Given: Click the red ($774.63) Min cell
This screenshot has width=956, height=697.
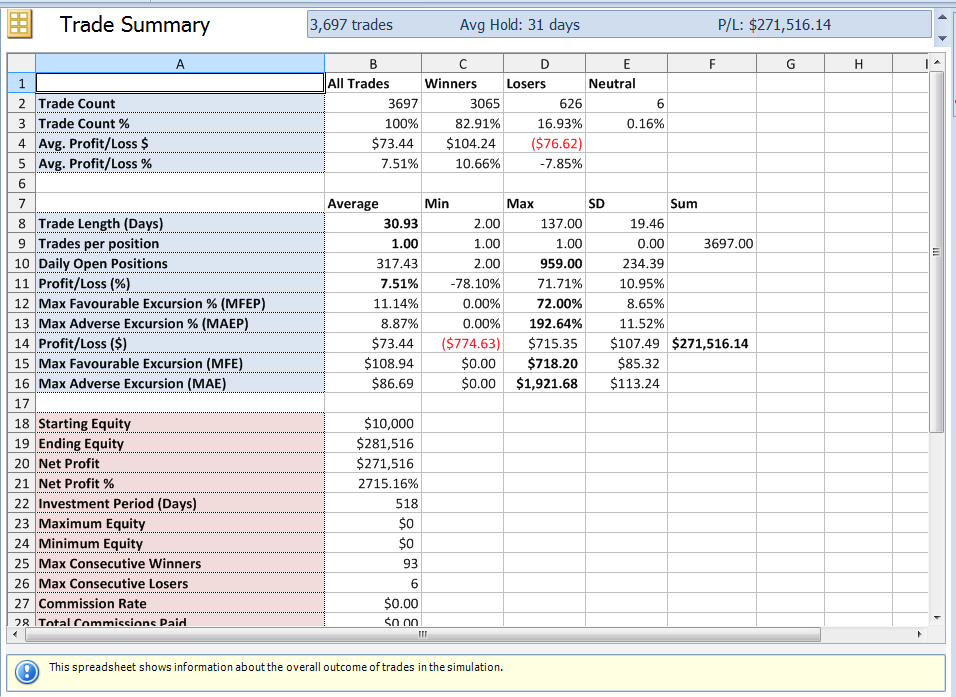Looking at the screenshot, I should point(463,344).
